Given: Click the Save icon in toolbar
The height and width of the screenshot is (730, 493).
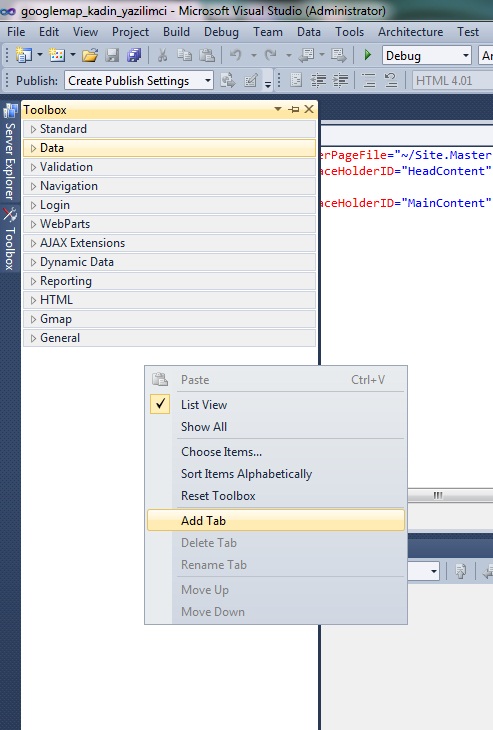Looking at the screenshot, I should pos(112,56).
